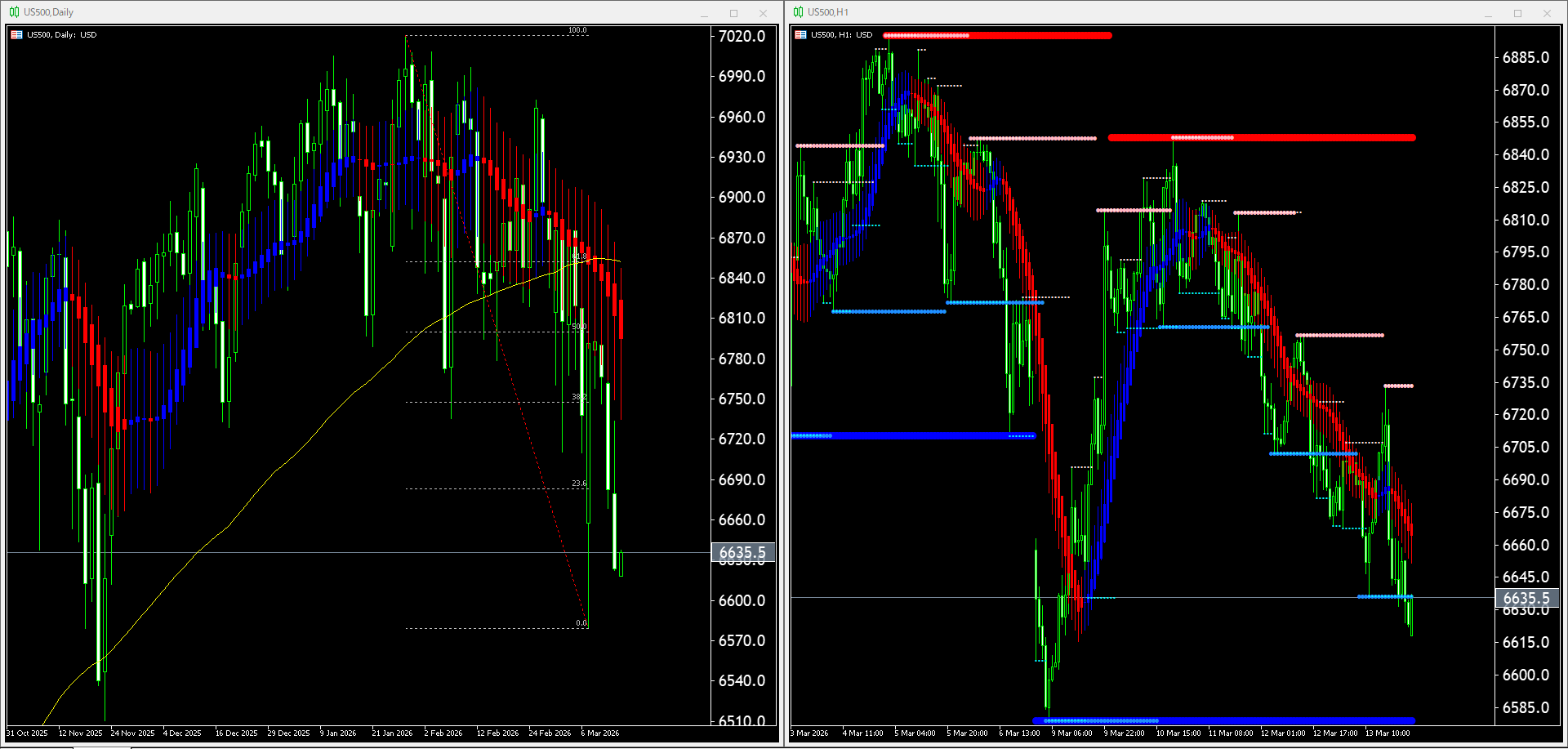Click the 6585.0 price on the H1 scale

tap(1526, 707)
